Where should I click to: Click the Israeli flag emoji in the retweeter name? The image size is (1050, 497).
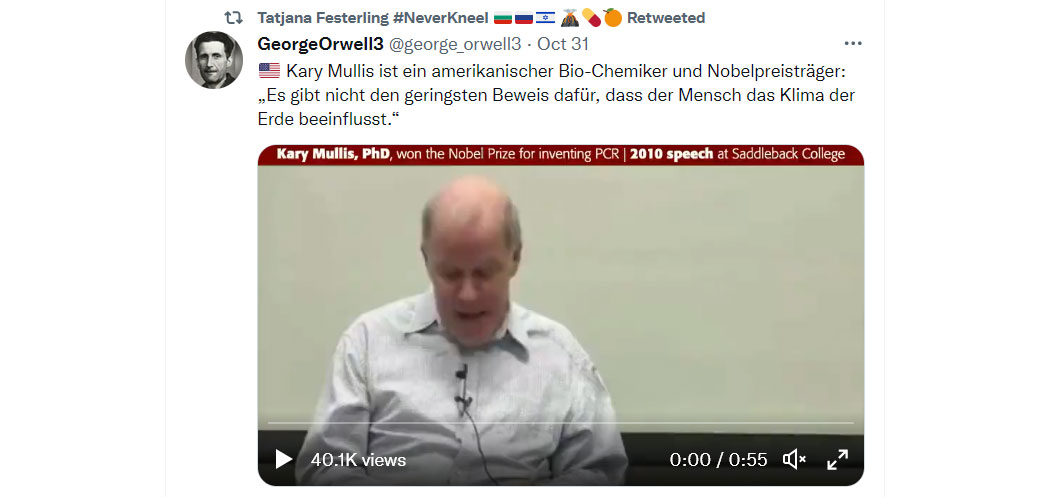pyautogui.click(x=545, y=18)
